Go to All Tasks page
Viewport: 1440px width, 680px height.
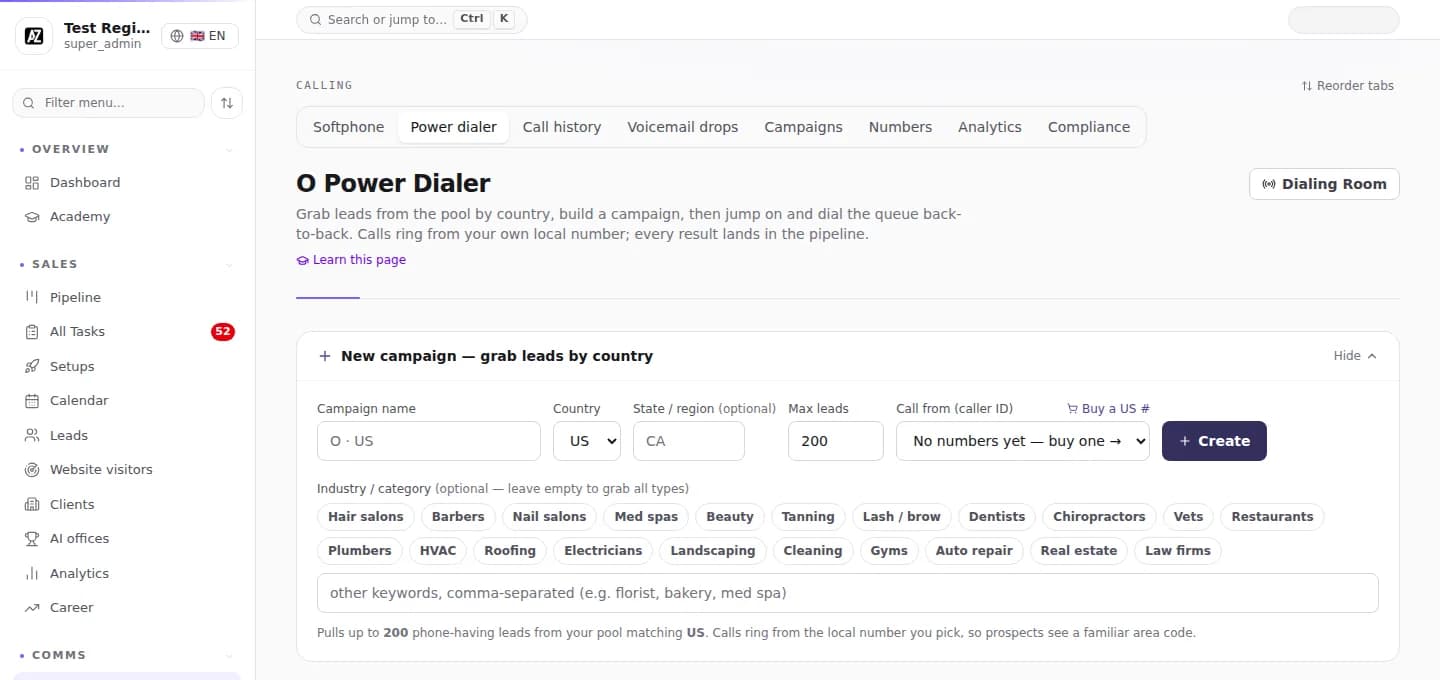point(127,332)
